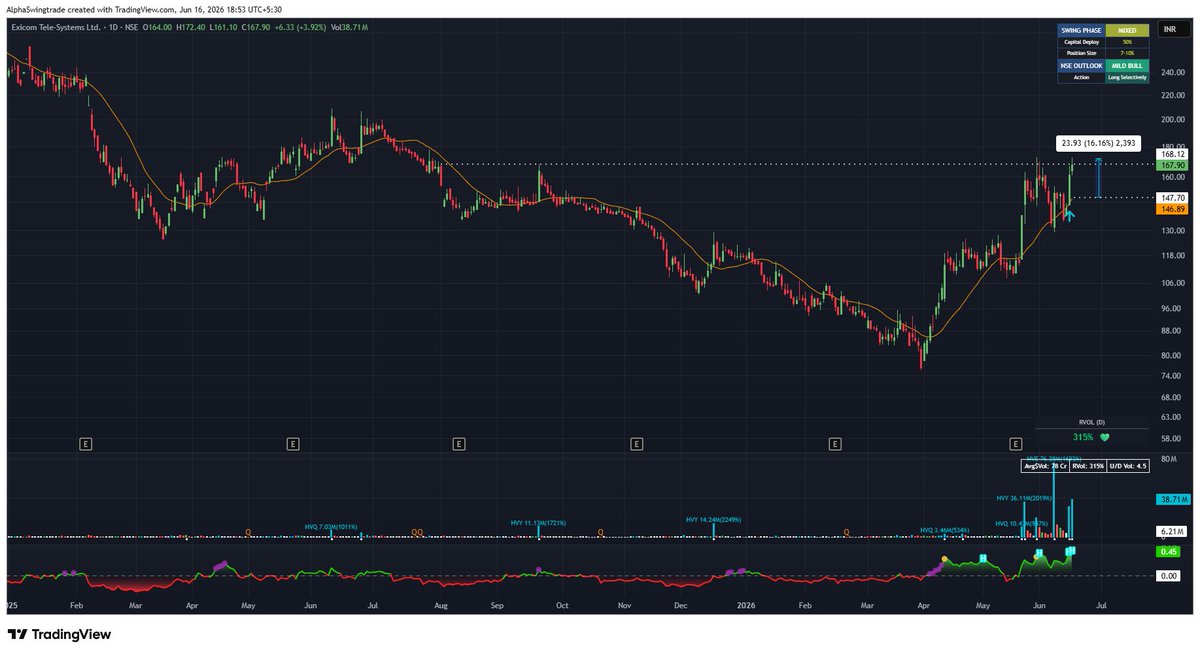1200x654 pixels.
Task: Click the HVY 36.11M(2019%) volume label
Action: click(x=1024, y=497)
